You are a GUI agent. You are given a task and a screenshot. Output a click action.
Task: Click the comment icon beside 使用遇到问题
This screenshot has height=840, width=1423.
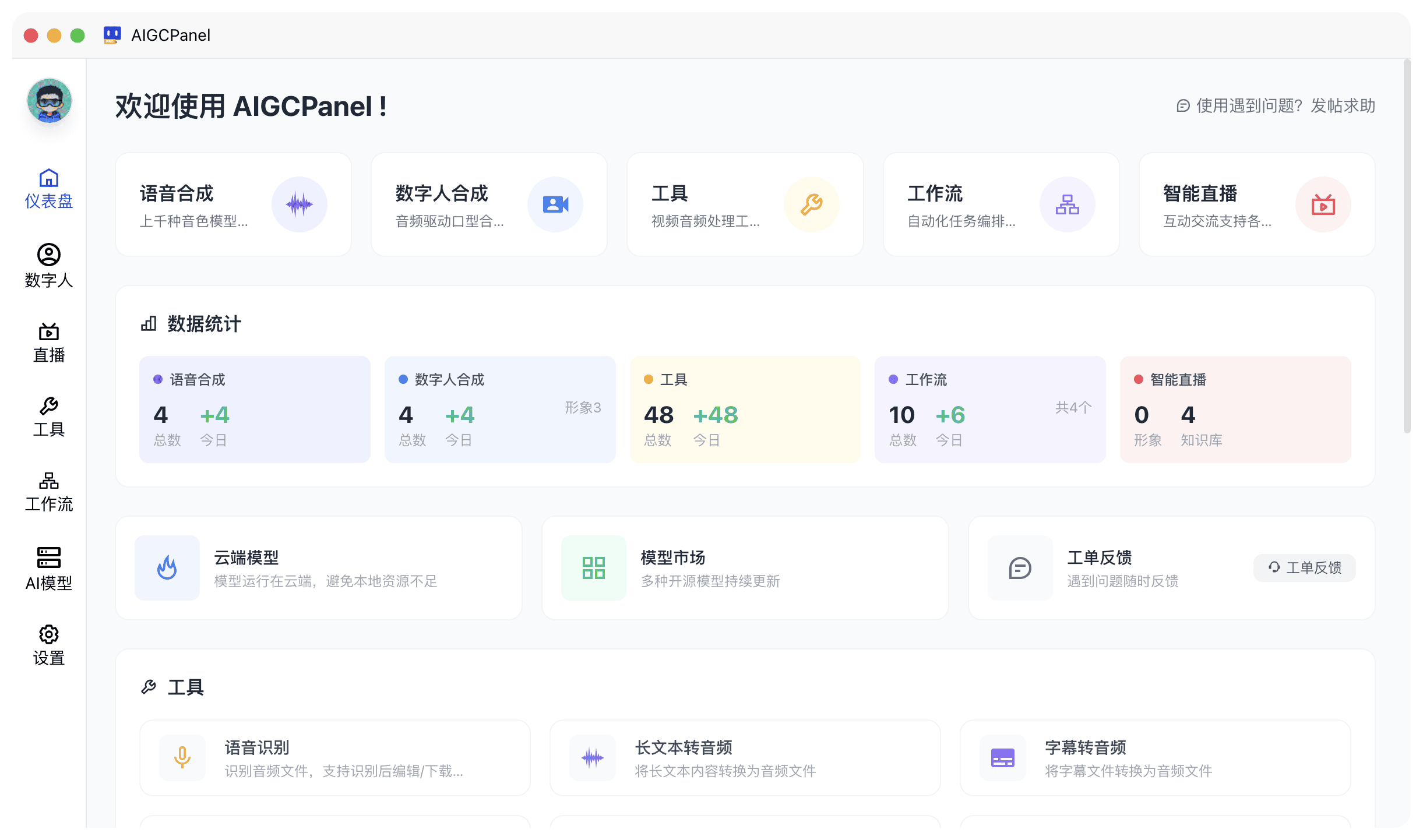pyautogui.click(x=1183, y=106)
